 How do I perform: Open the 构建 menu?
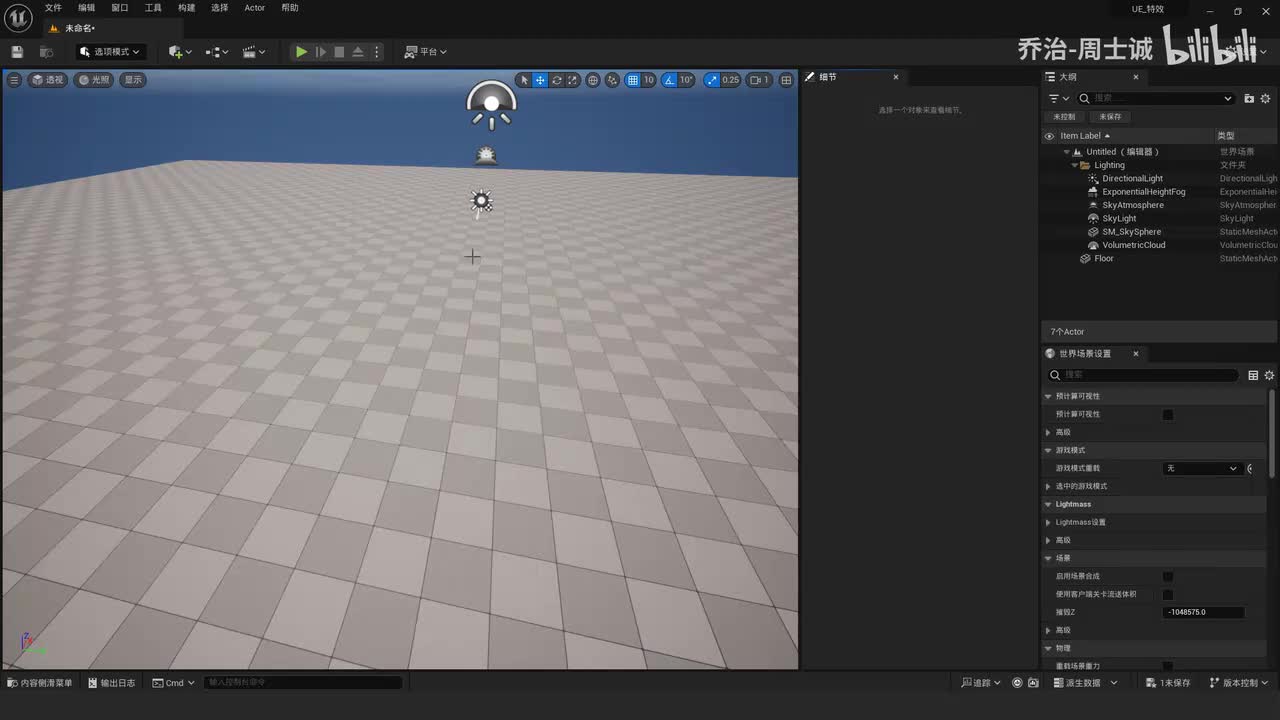[x=187, y=8]
